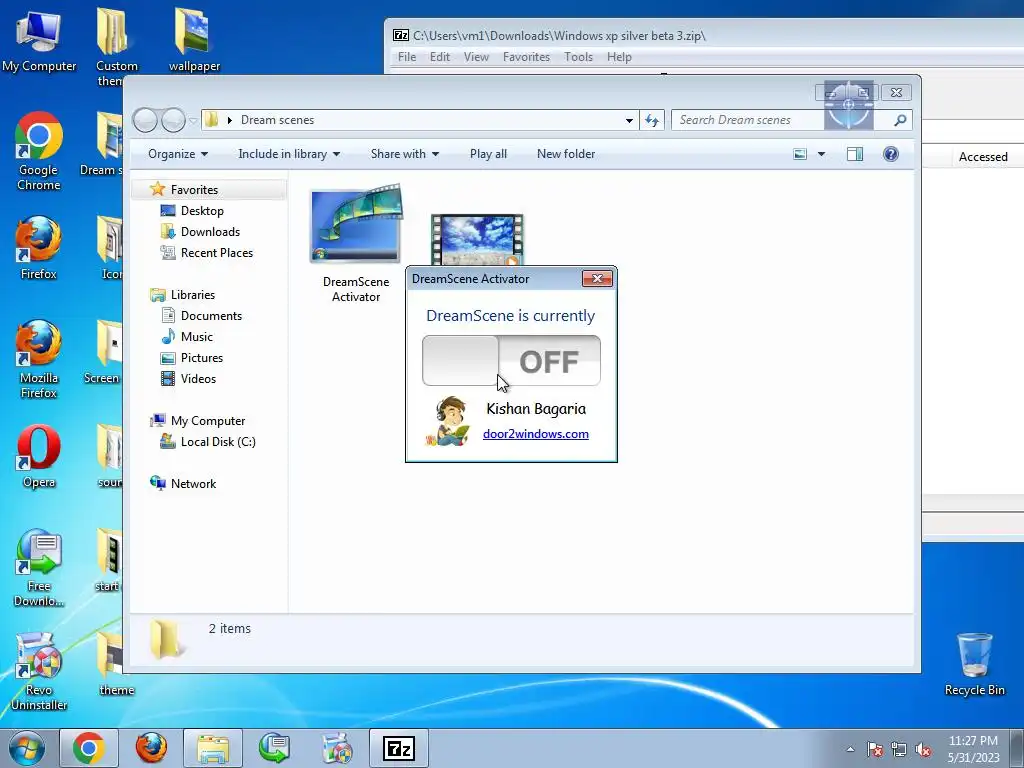Image resolution: width=1024 pixels, height=768 pixels.
Task: Open the Documents library
Action: coord(211,315)
